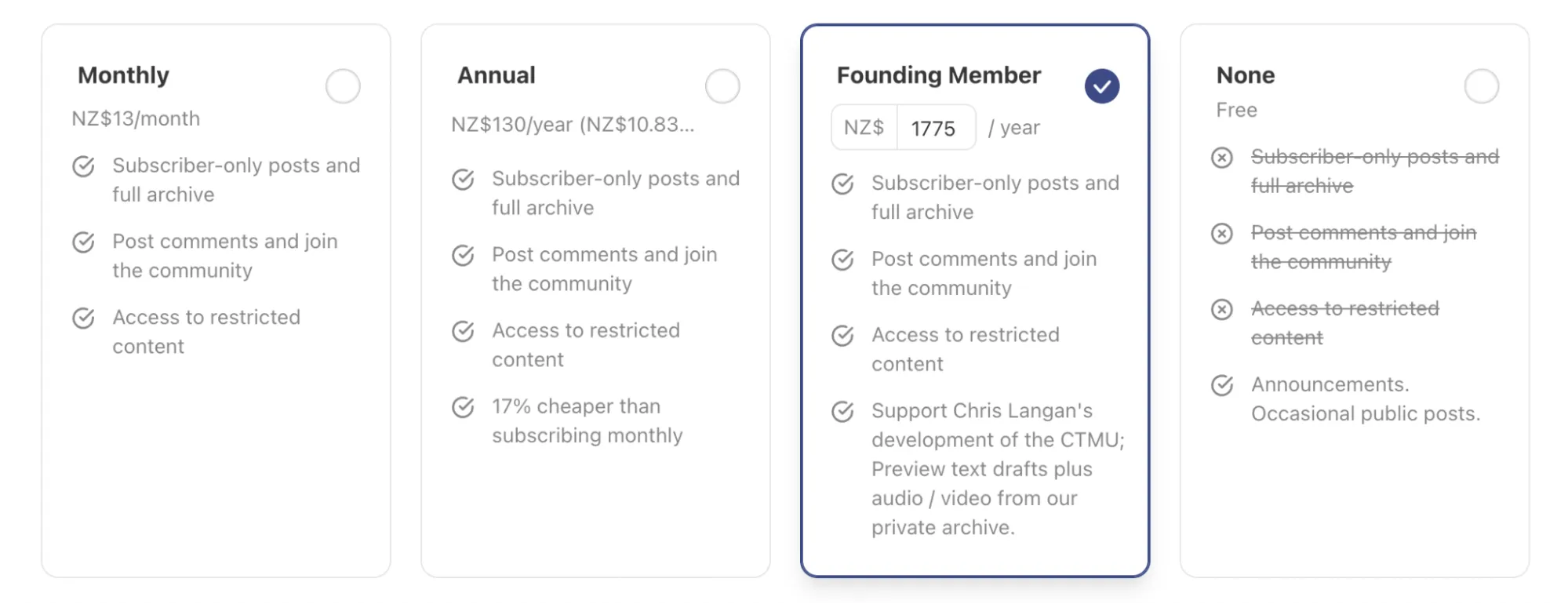Choose the None free plan radio button
The image size is (1568, 604).
(1482, 86)
